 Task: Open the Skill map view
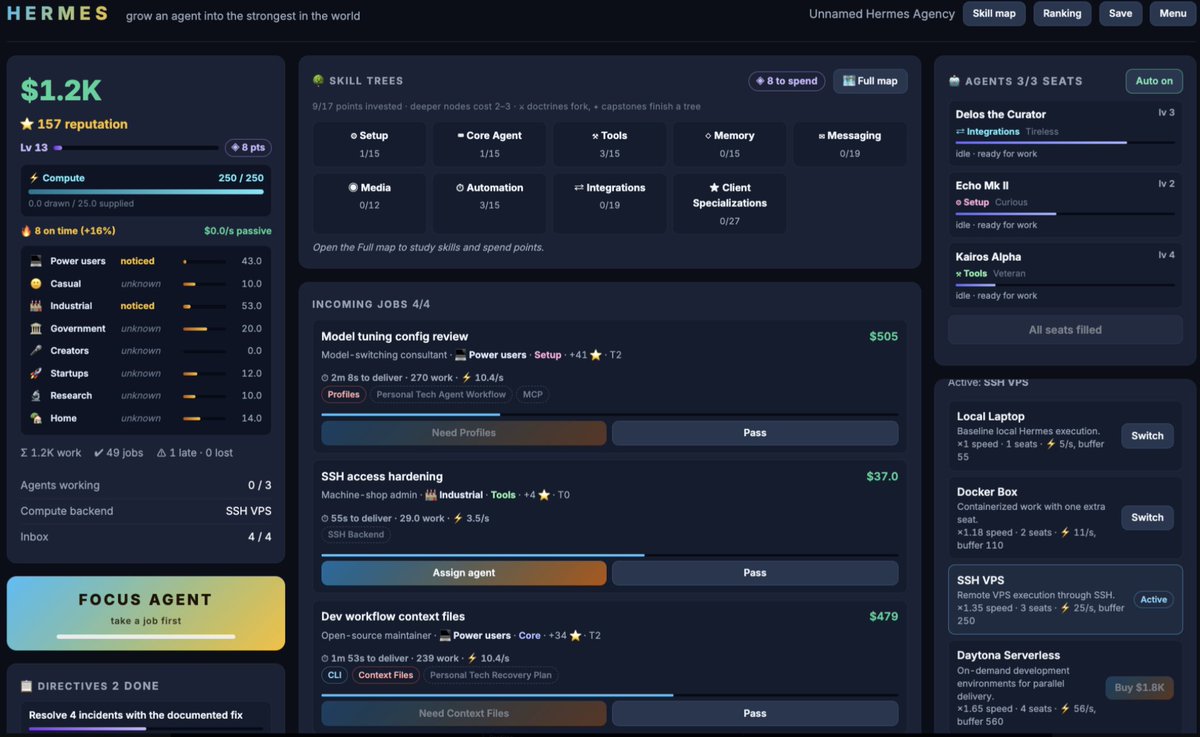pyautogui.click(x=994, y=13)
